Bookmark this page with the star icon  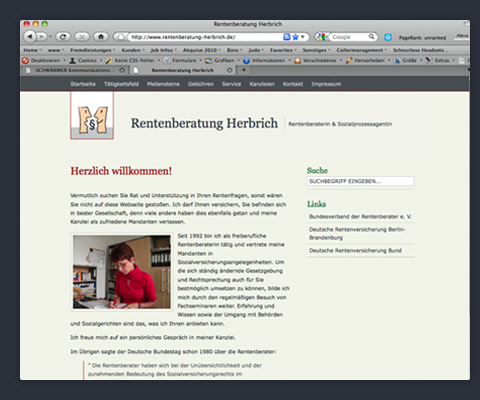pos(295,37)
